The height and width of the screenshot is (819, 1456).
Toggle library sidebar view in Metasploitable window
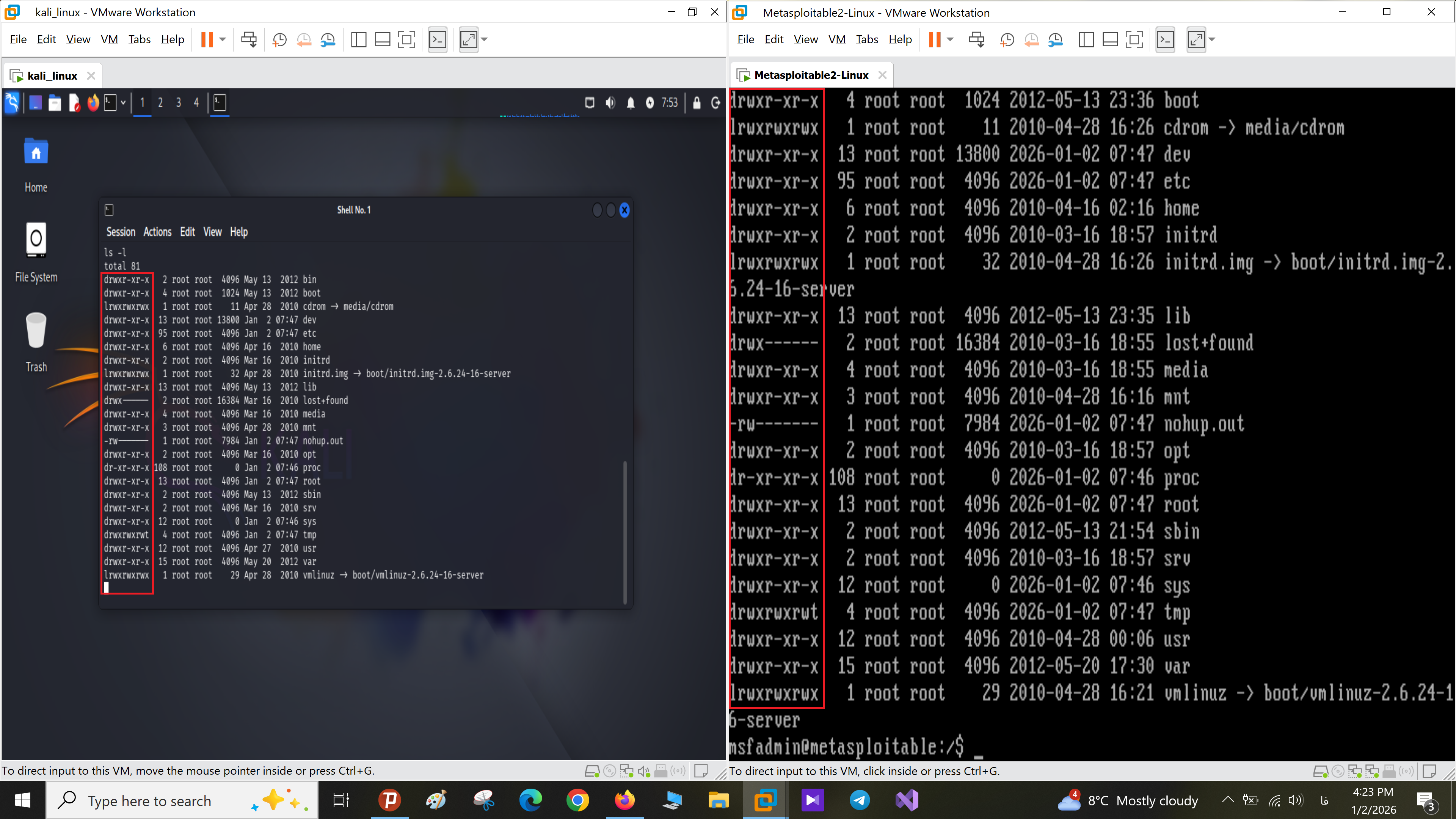[x=1086, y=39]
